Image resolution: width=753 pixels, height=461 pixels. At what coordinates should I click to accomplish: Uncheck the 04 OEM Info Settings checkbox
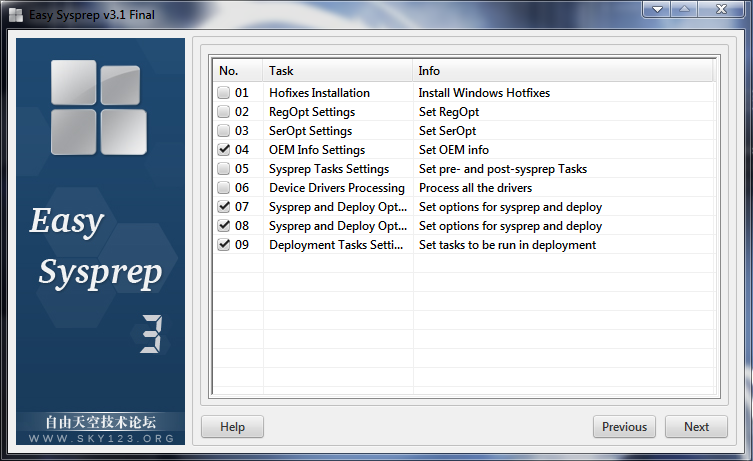coord(223,149)
